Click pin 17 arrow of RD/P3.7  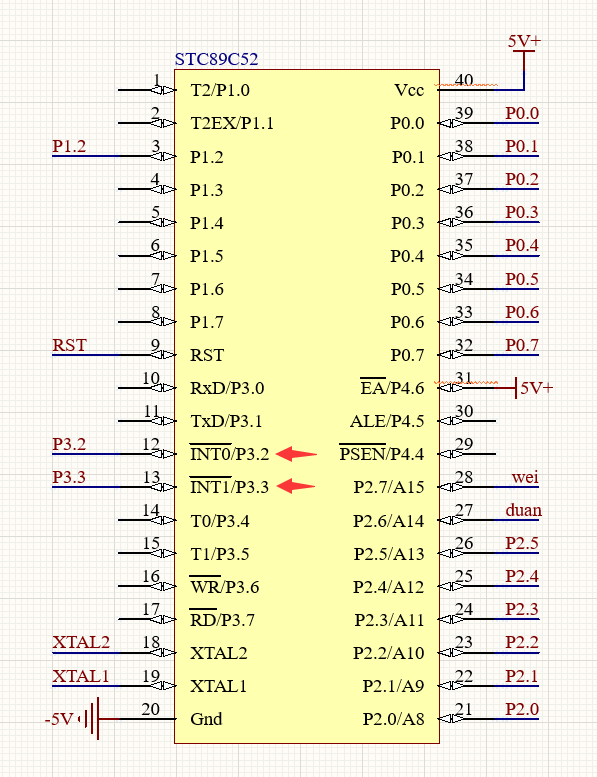click(163, 619)
